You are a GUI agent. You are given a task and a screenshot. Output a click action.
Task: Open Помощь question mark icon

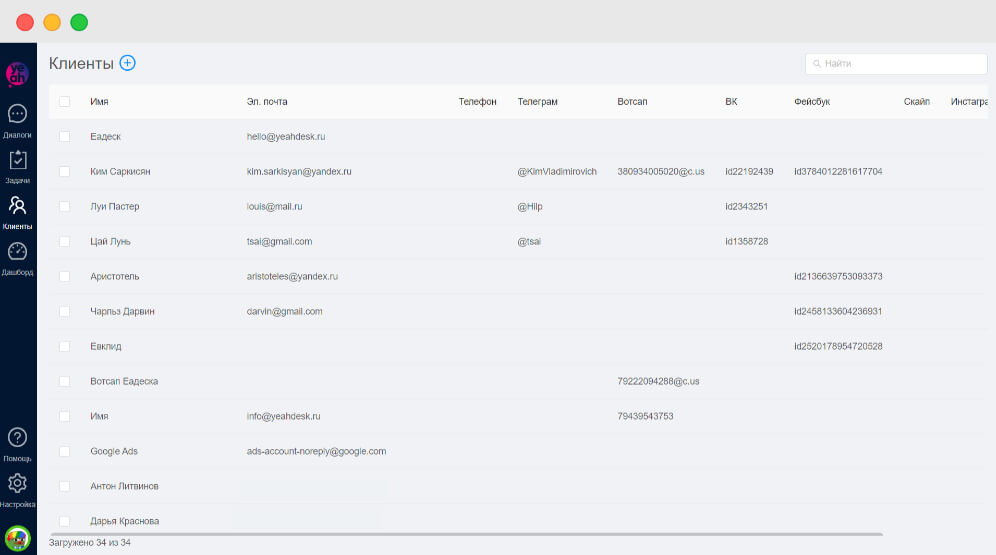(17, 438)
